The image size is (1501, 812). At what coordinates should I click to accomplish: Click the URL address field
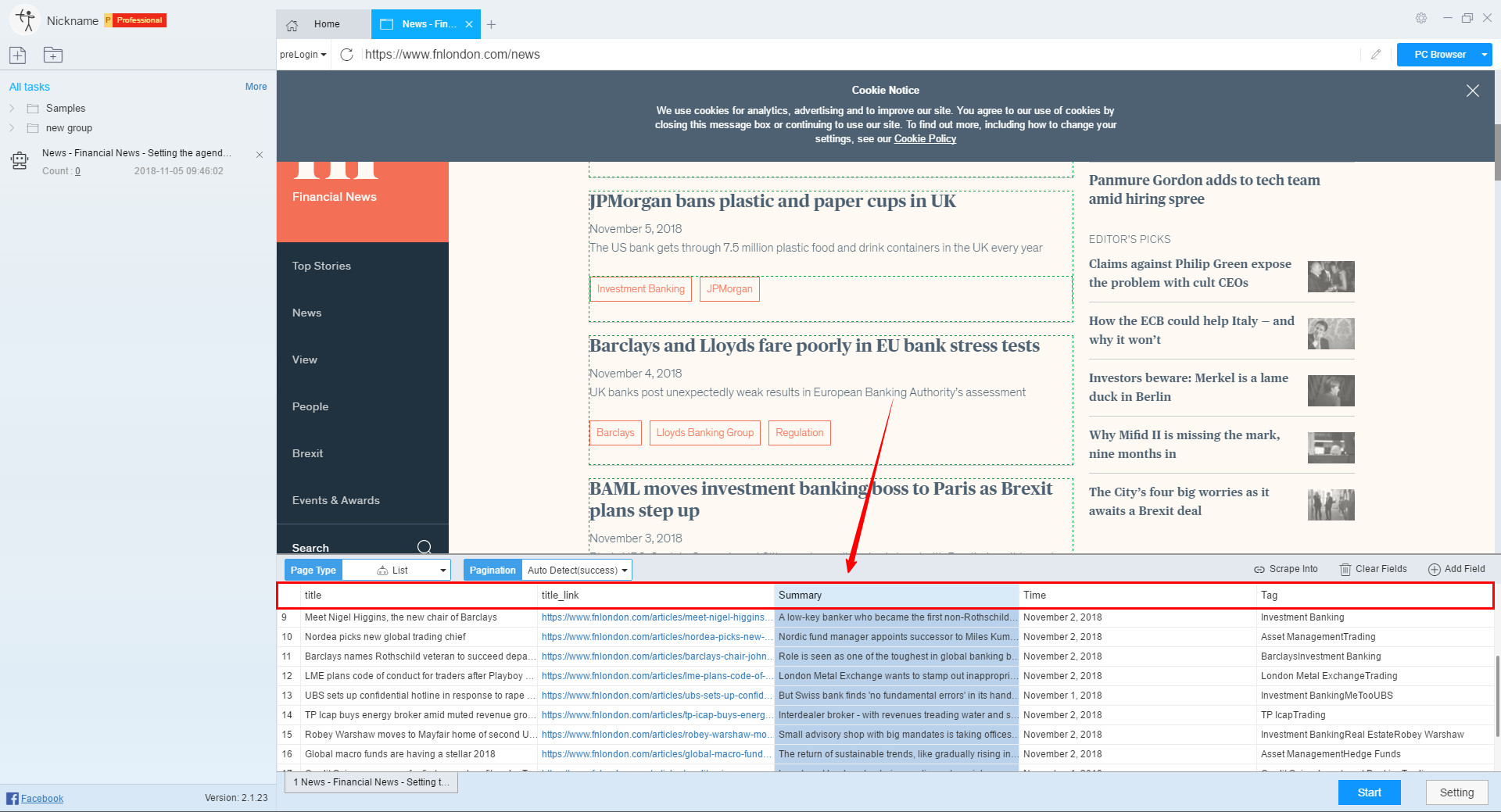tap(860, 55)
